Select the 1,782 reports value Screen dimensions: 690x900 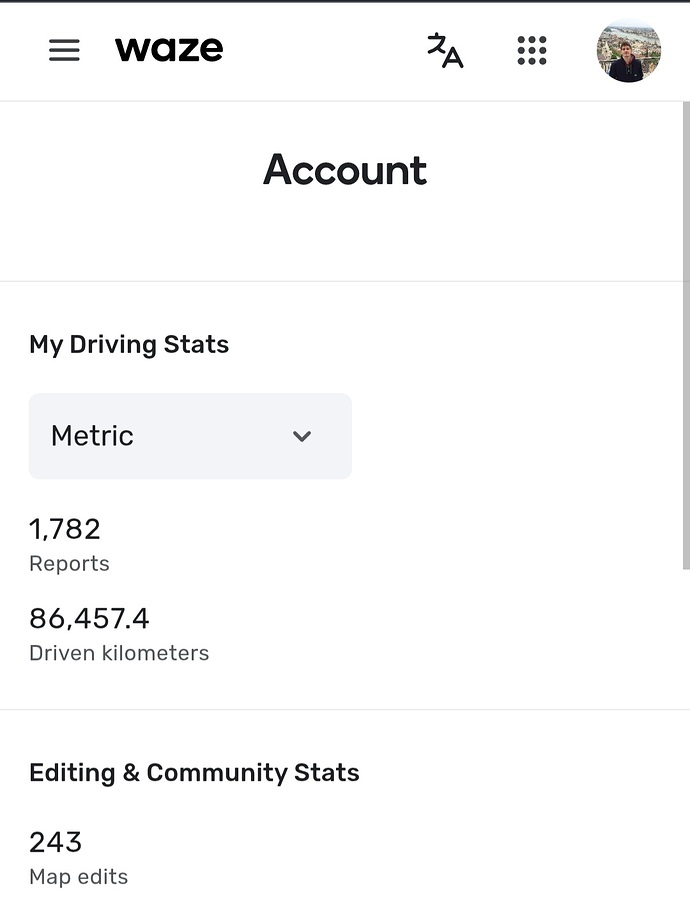click(x=65, y=529)
